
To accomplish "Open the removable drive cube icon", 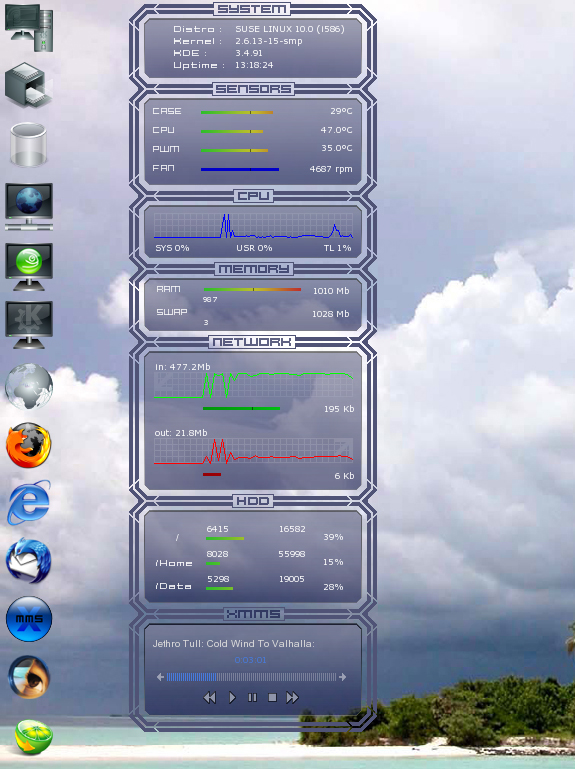I will point(28,85).
